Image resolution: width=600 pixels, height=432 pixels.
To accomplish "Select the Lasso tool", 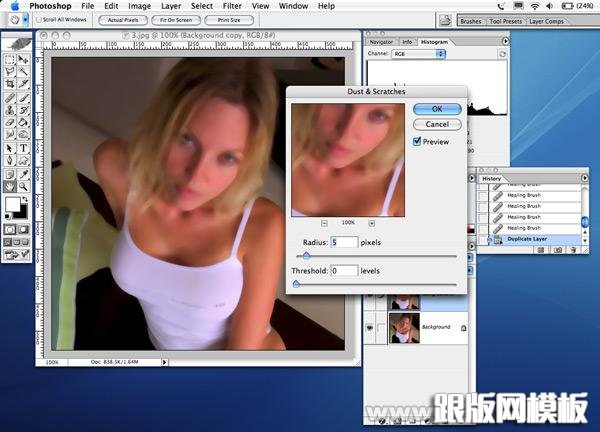I will [x=10, y=71].
